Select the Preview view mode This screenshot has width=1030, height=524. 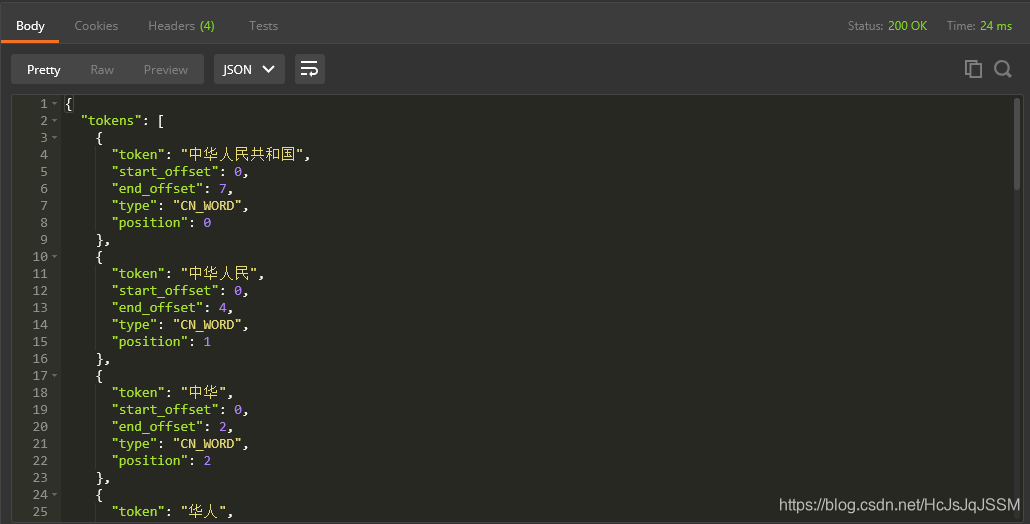click(166, 70)
